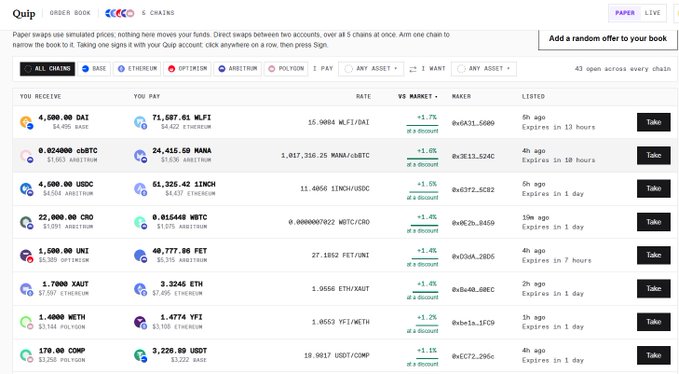Click maker address 0x3E13…524C
Viewport: 679px width, 374px height.
(x=473, y=156)
